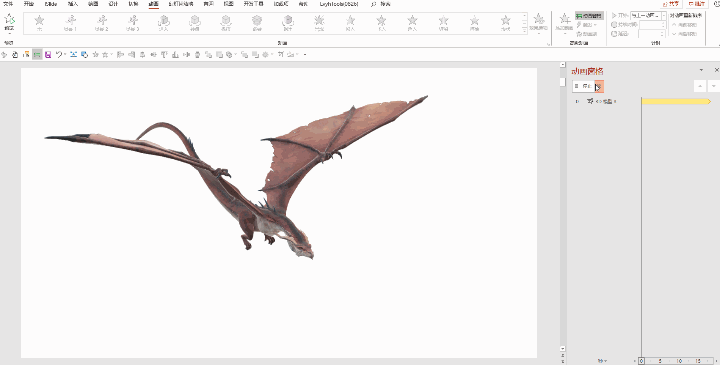Click the purple save icon
The image size is (720, 365).
point(48,55)
